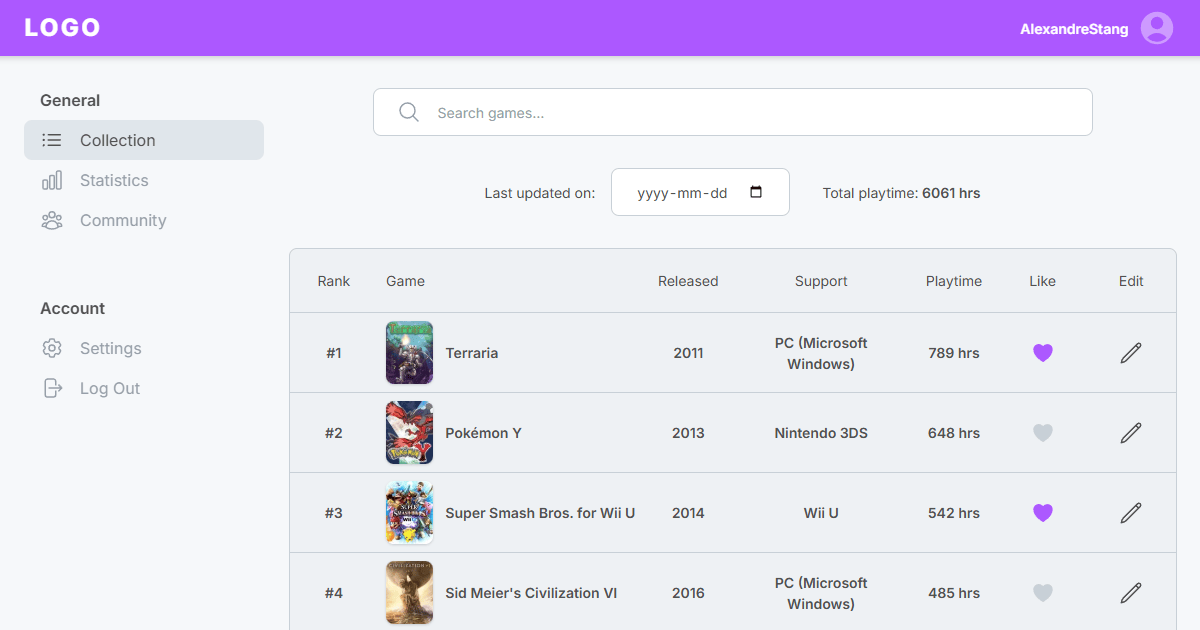1200x630 pixels.
Task: Select Sid Meier's Civilization VI title
Action: (531, 593)
